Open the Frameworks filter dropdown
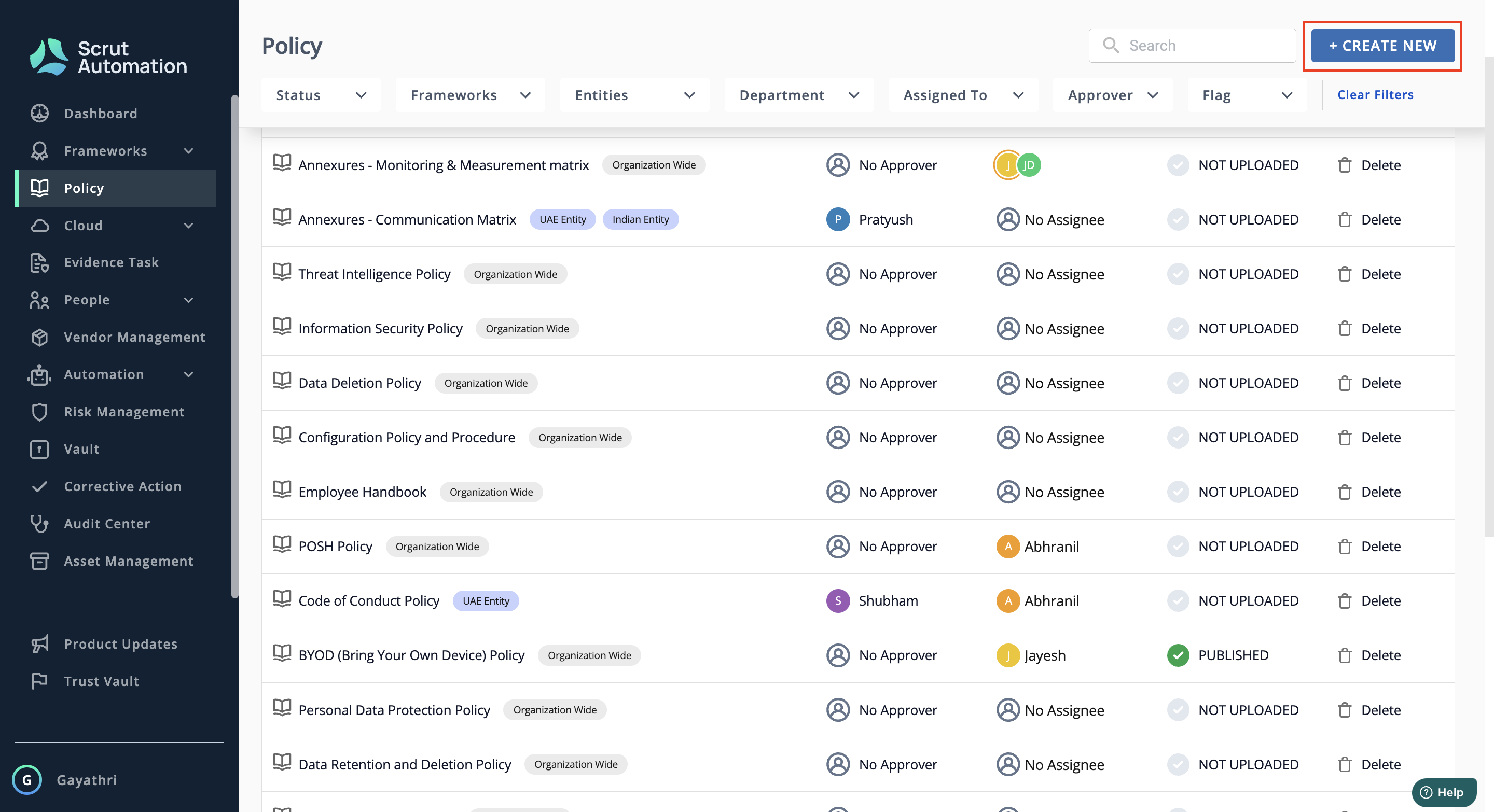The image size is (1494, 812). point(470,94)
